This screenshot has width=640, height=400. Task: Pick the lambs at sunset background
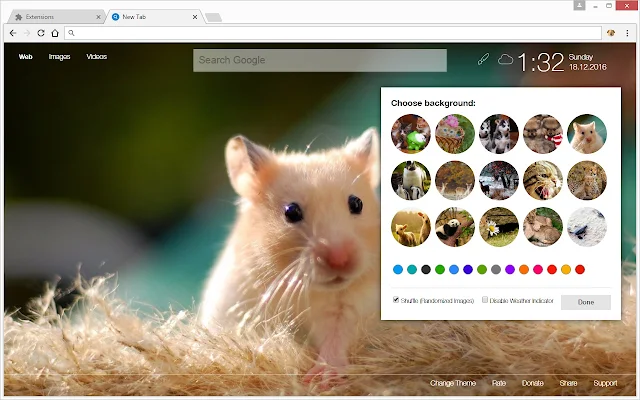[x=411, y=227]
